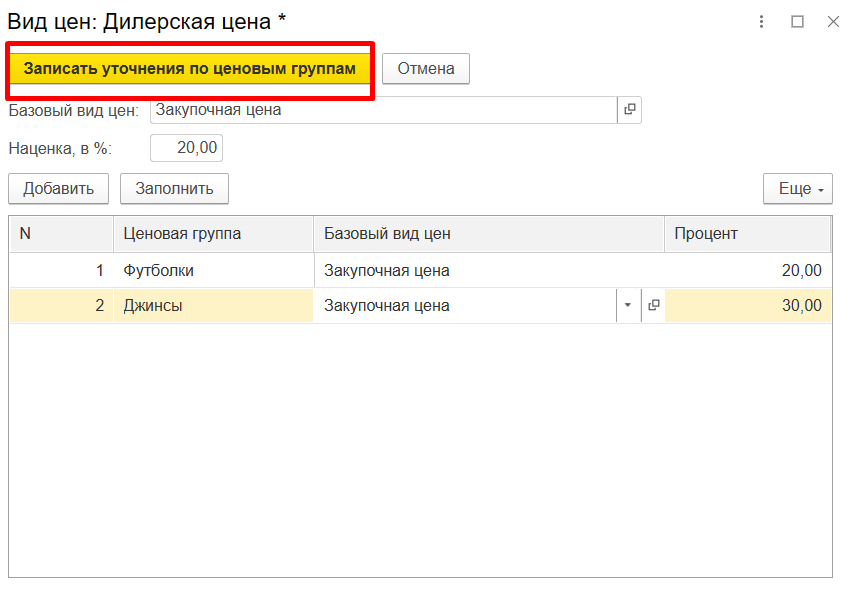Click open icon in the Джинсы row
This screenshot has width=850, height=592.
[x=653, y=306]
